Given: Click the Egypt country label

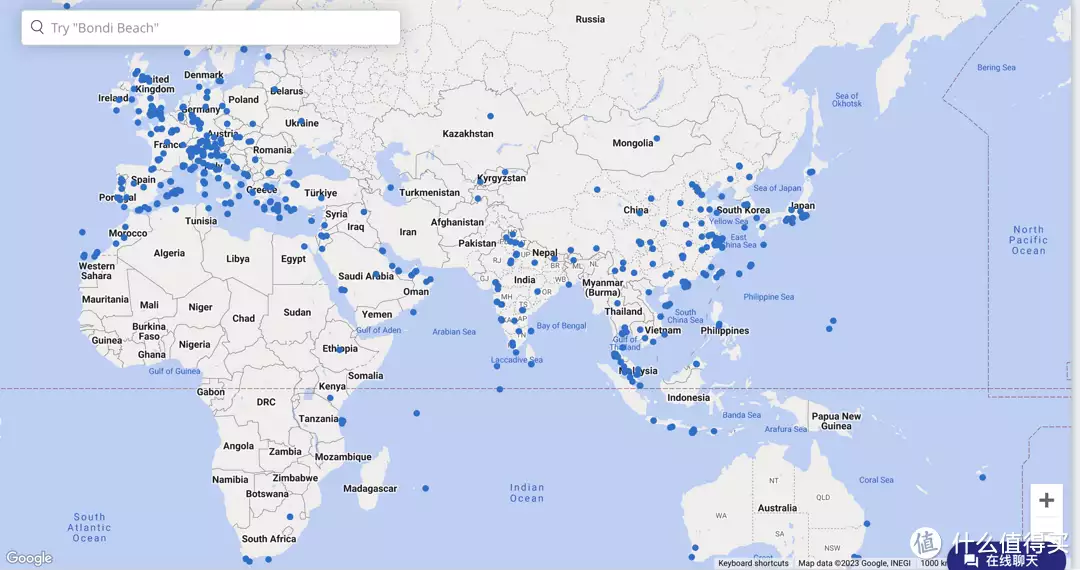Looking at the screenshot, I should coord(293,259).
